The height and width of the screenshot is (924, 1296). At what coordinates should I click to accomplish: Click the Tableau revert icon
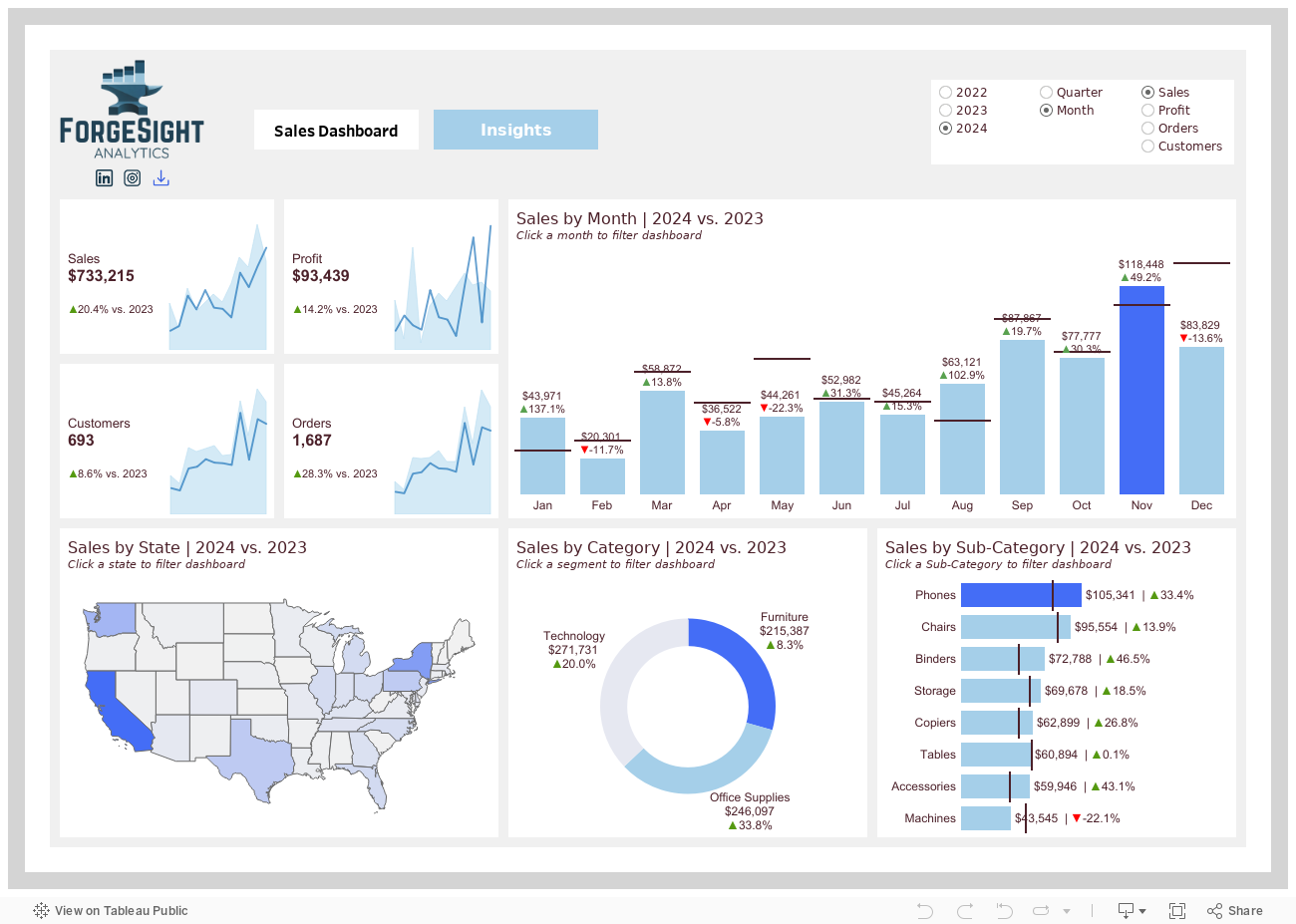click(1004, 910)
